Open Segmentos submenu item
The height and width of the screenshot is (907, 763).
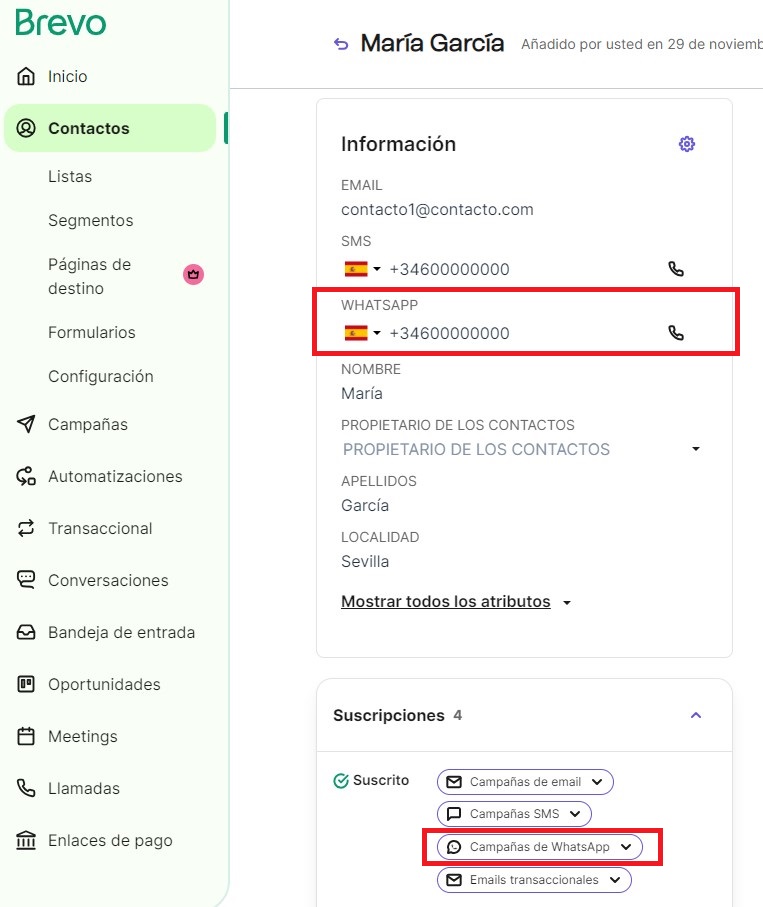click(x=91, y=220)
